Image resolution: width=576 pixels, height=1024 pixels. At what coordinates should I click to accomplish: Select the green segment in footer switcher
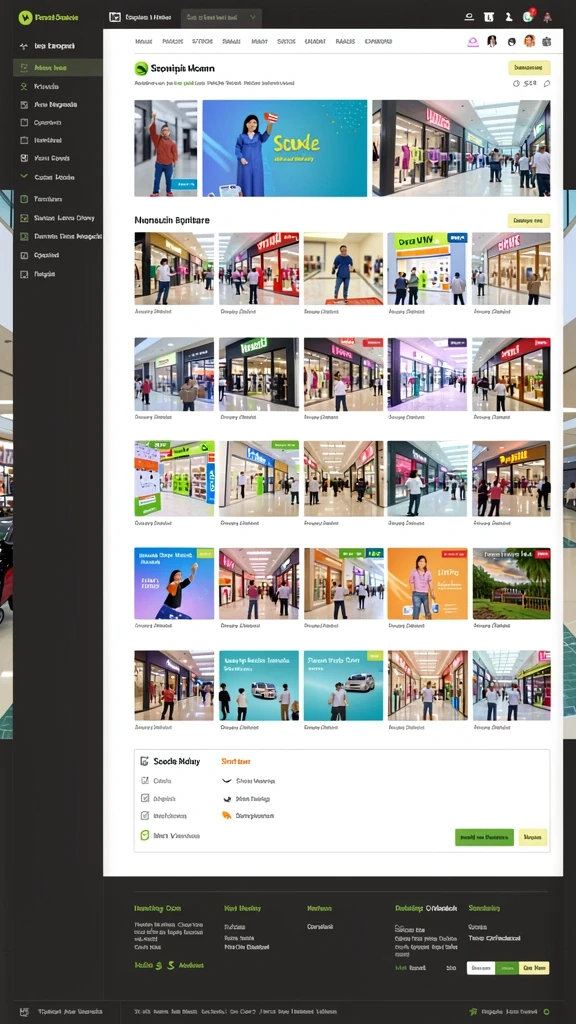tap(507, 968)
